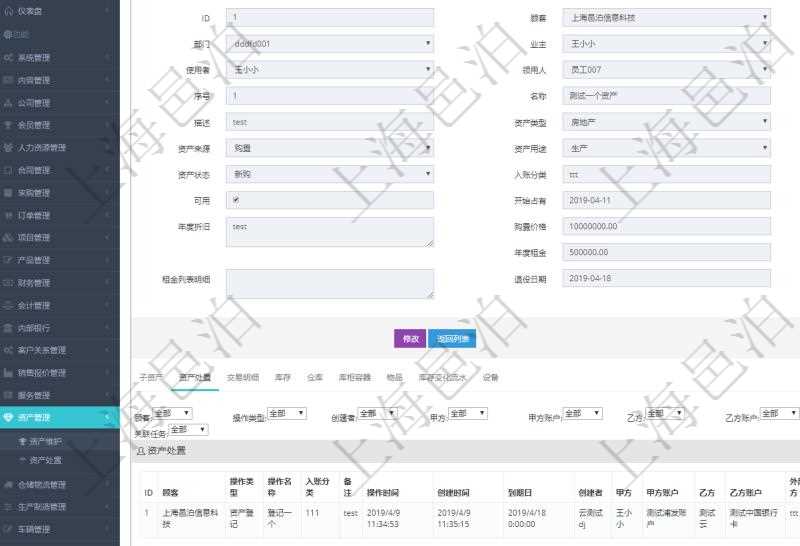Click the 合同管理 icon in sidebar
The width and height of the screenshot is (800, 546).
(8, 170)
